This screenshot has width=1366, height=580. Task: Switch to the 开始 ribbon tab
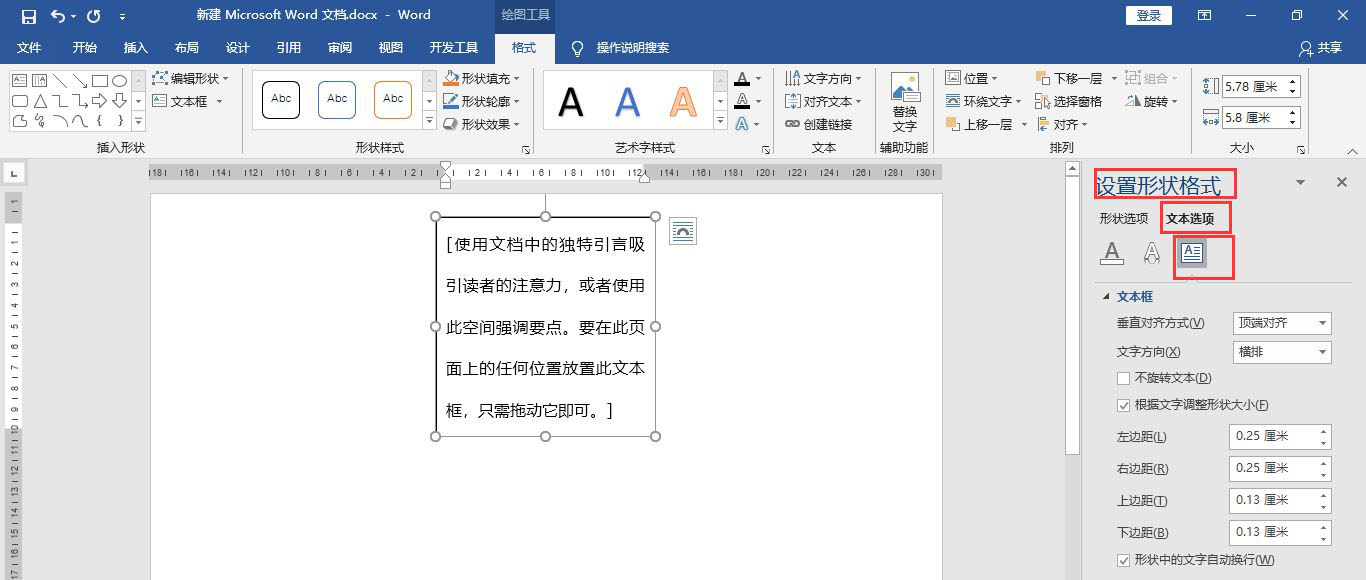tap(84, 47)
